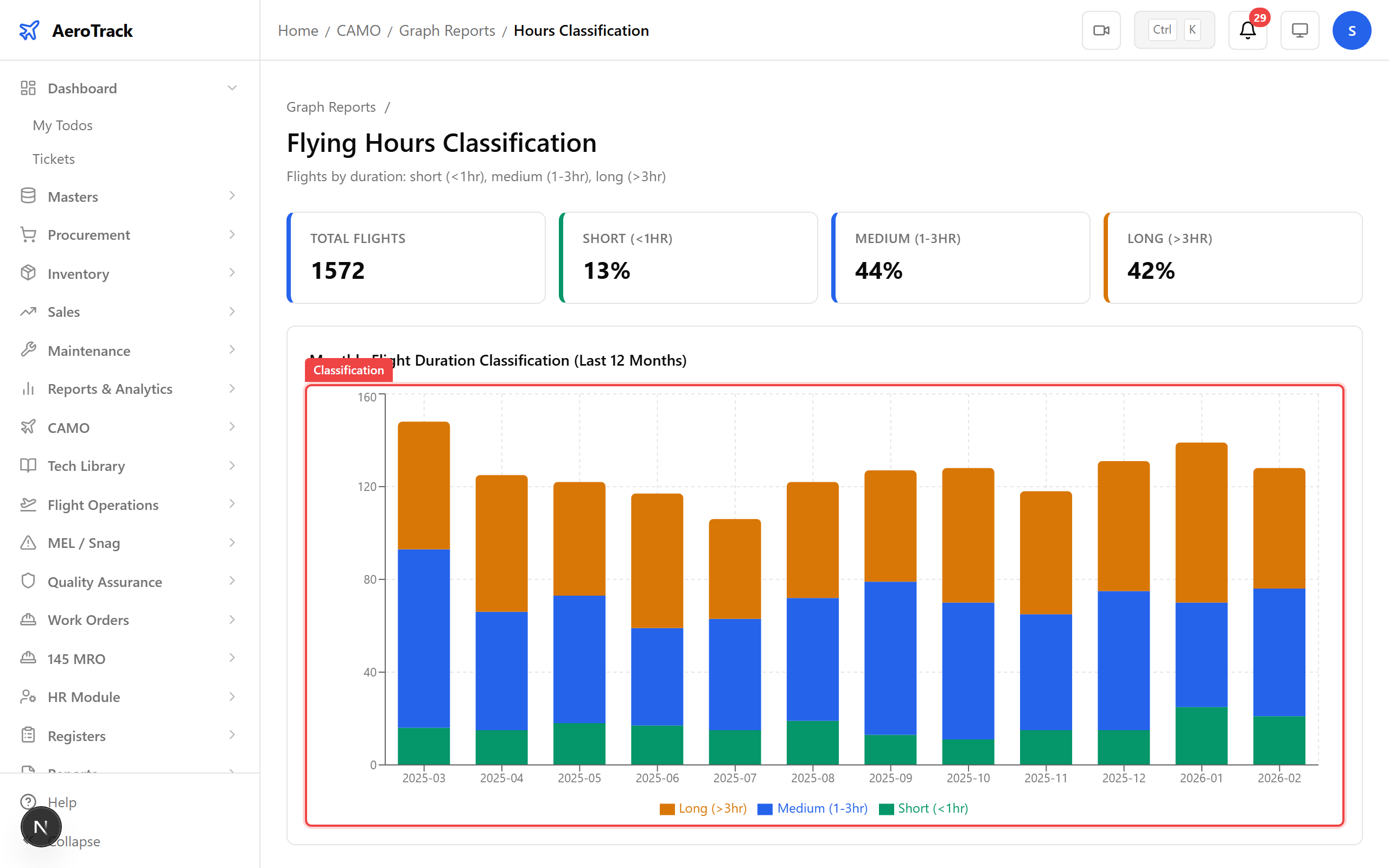Select the Masters database icon in the sidebar
This screenshot has width=1389, height=868.
click(28, 196)
